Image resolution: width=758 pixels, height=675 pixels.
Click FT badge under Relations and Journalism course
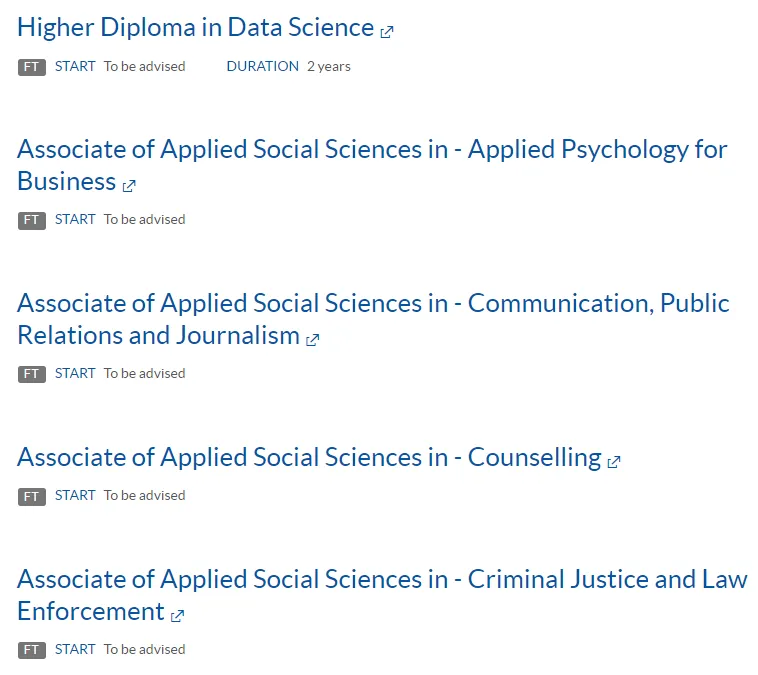point(32,374)
